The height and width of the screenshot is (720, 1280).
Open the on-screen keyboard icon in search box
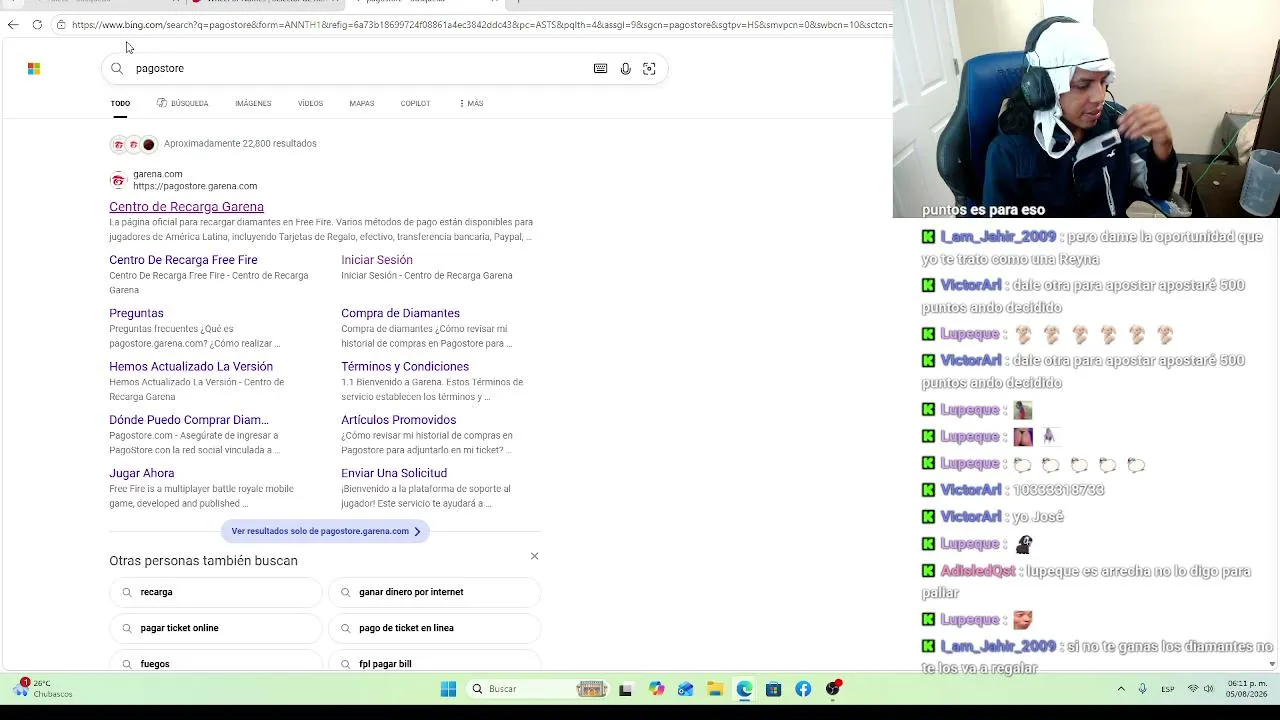click(x=600, y=68)
